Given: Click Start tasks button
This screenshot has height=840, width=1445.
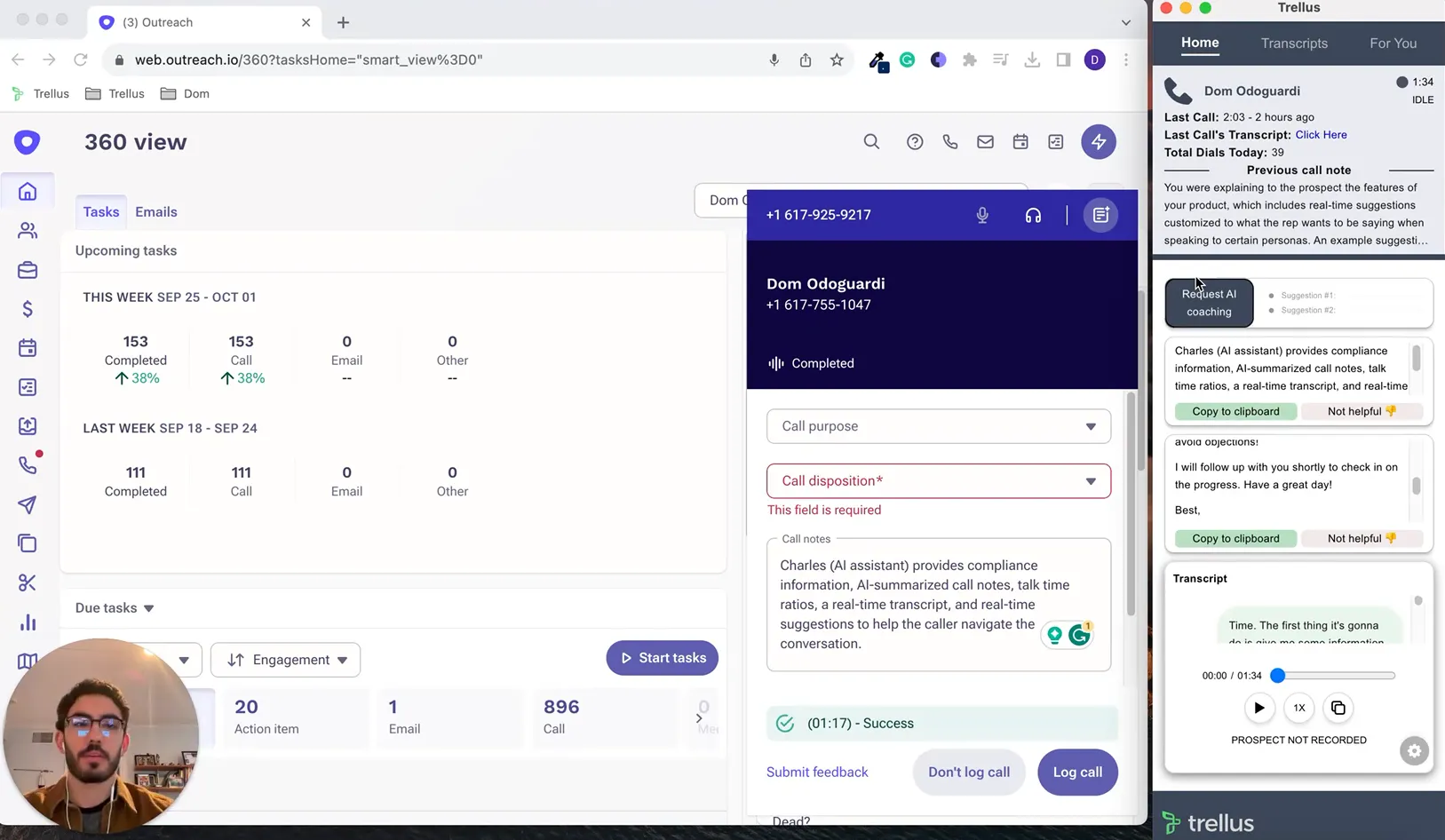Looking at the screenshot, I should [x=662, y=658].
